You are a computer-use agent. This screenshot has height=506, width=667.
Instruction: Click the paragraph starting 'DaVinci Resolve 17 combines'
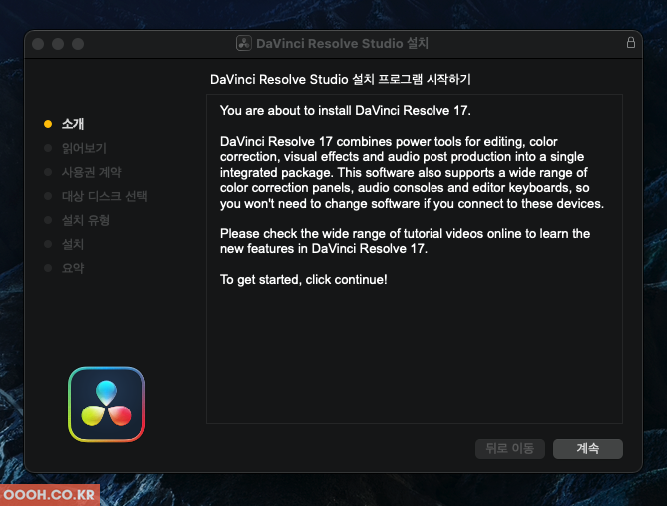[x=412, y=172]
